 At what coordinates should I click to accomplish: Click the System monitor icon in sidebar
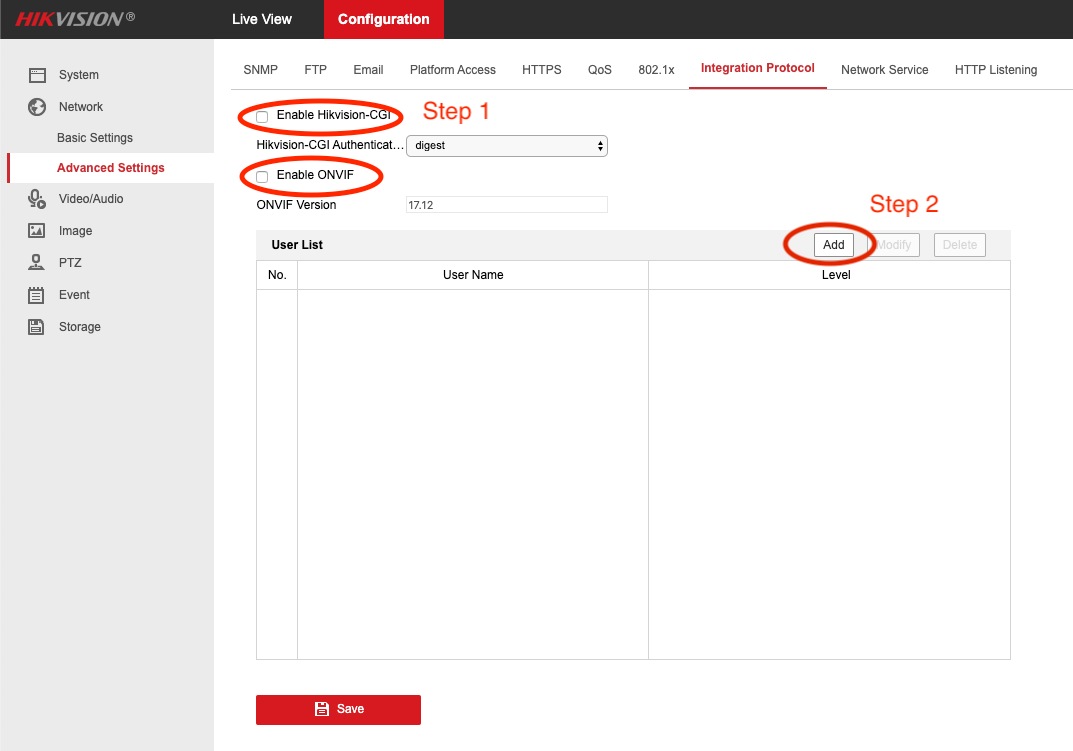[x=37, y=75]
